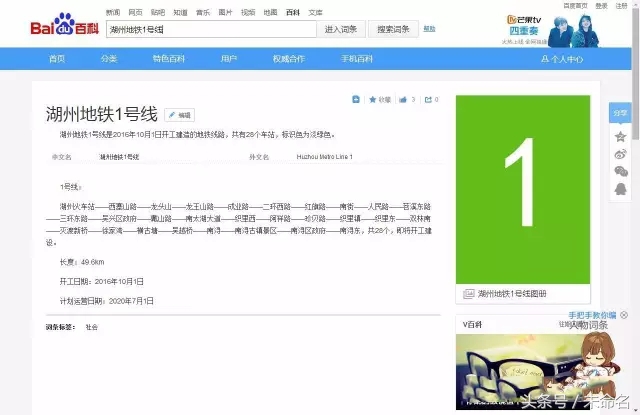Click the text 长度：49.6km
Image resolution: width=640 pixels, height=415 pixels.
pos(82,262)
